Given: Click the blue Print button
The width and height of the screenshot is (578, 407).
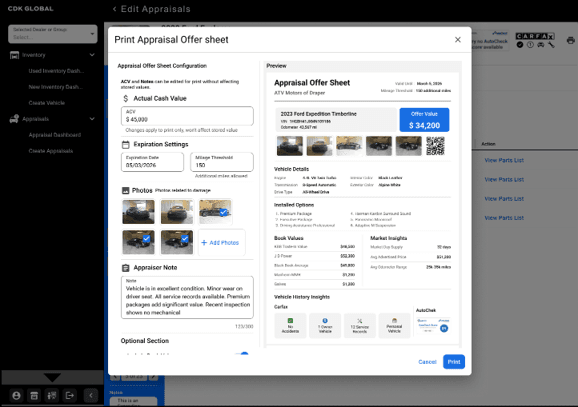Looking at the screenshot, I should (454, 362).
